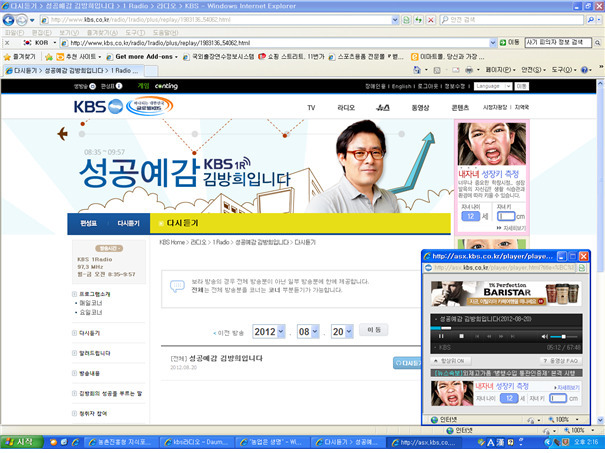
Task: Click the airplane icon on the banner
Action: [63, 134]
